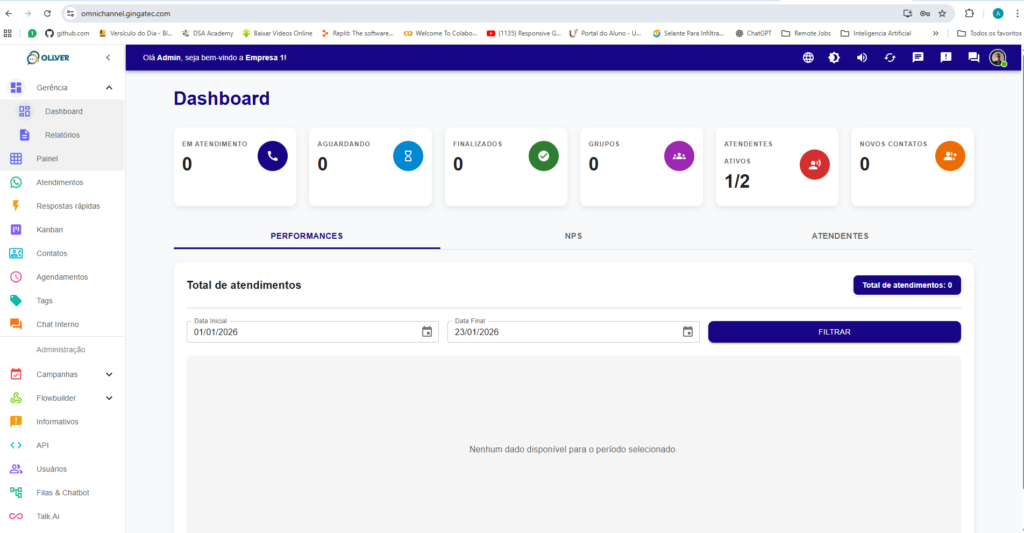Switch to the NPS tab
Screen dimensions: 1024x533
(573, 236)
